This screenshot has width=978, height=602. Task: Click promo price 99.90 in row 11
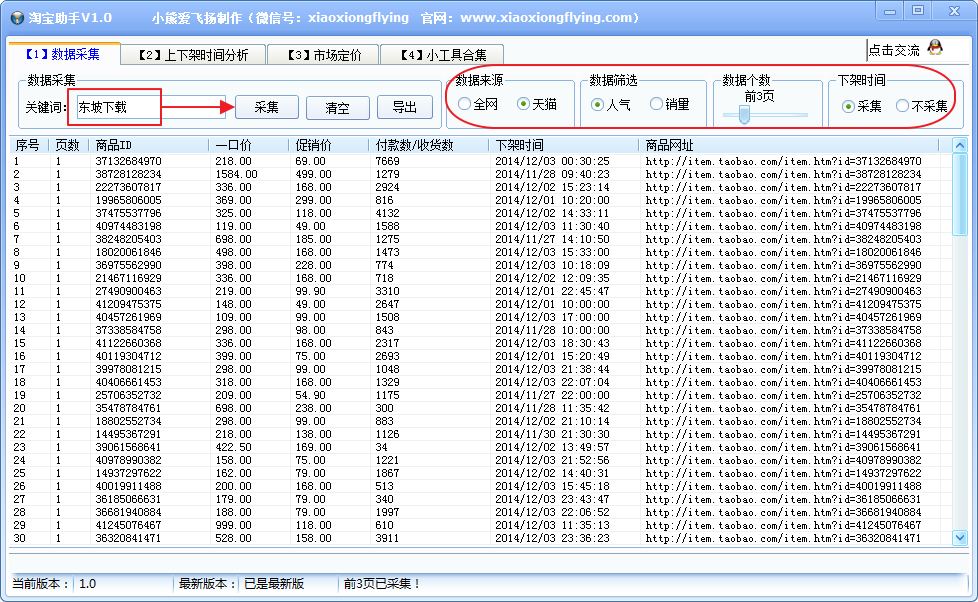[311, 292]
